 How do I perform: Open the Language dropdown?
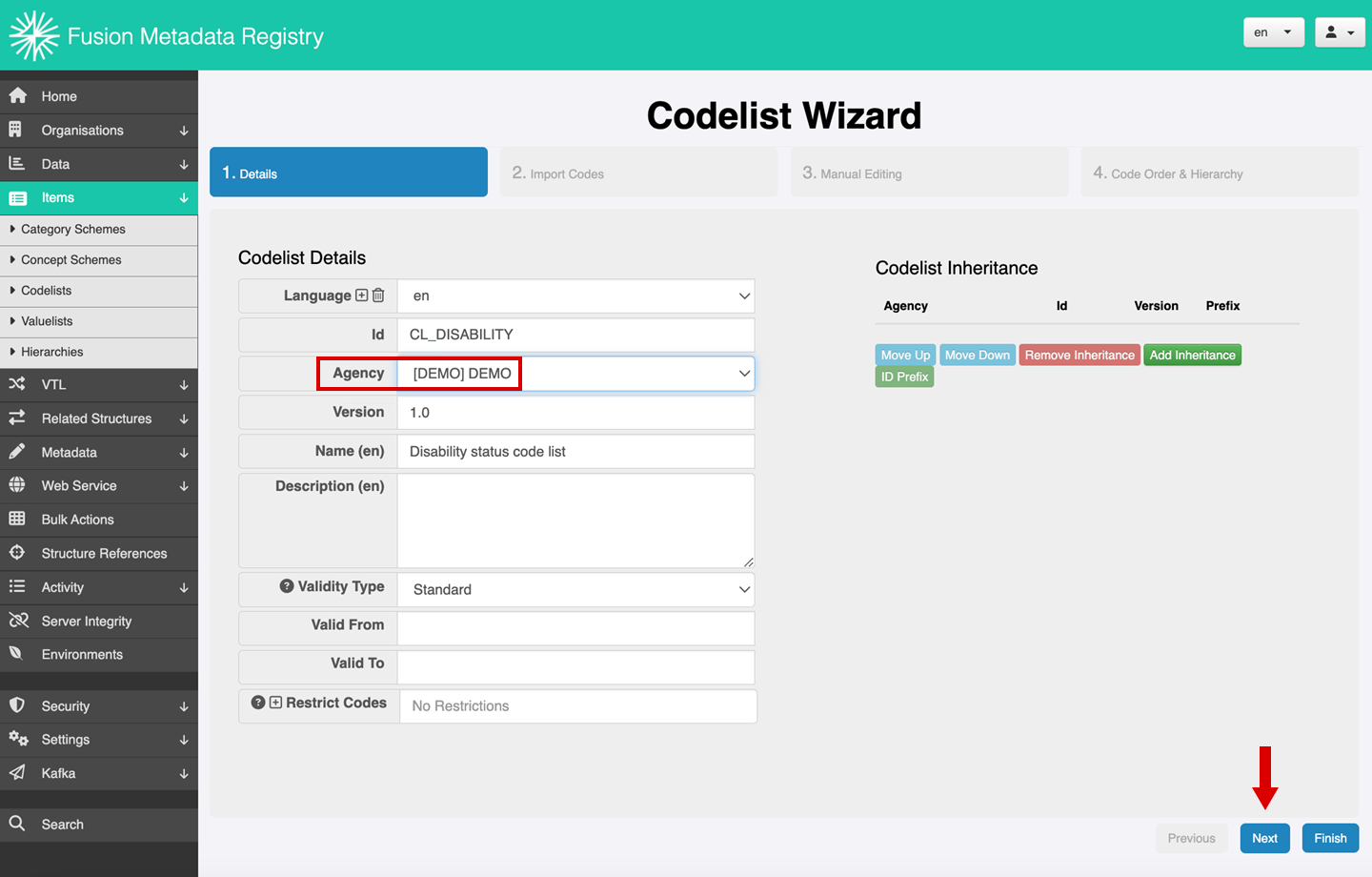[575, 296]
